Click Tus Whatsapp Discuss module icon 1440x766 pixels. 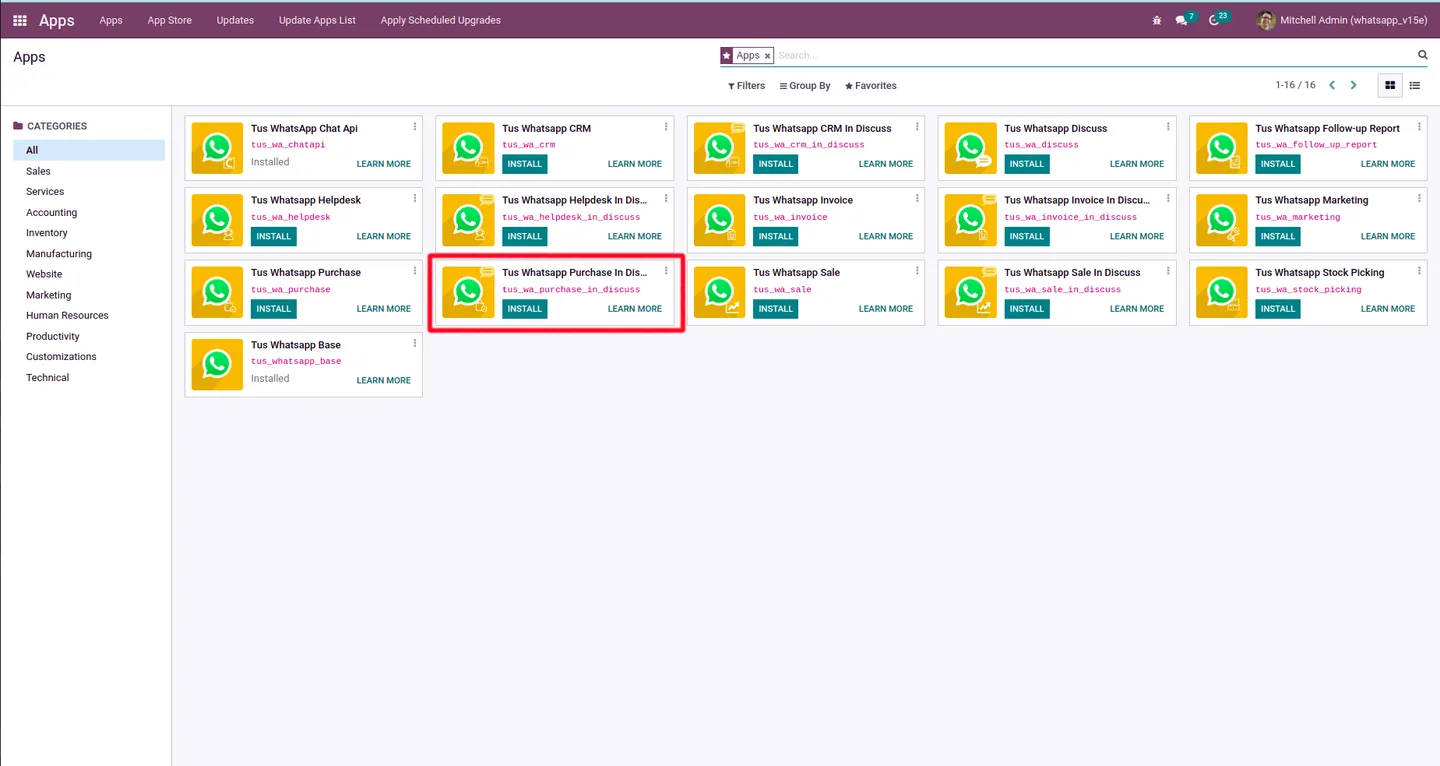pyautogui.click(x=970, y=148)
